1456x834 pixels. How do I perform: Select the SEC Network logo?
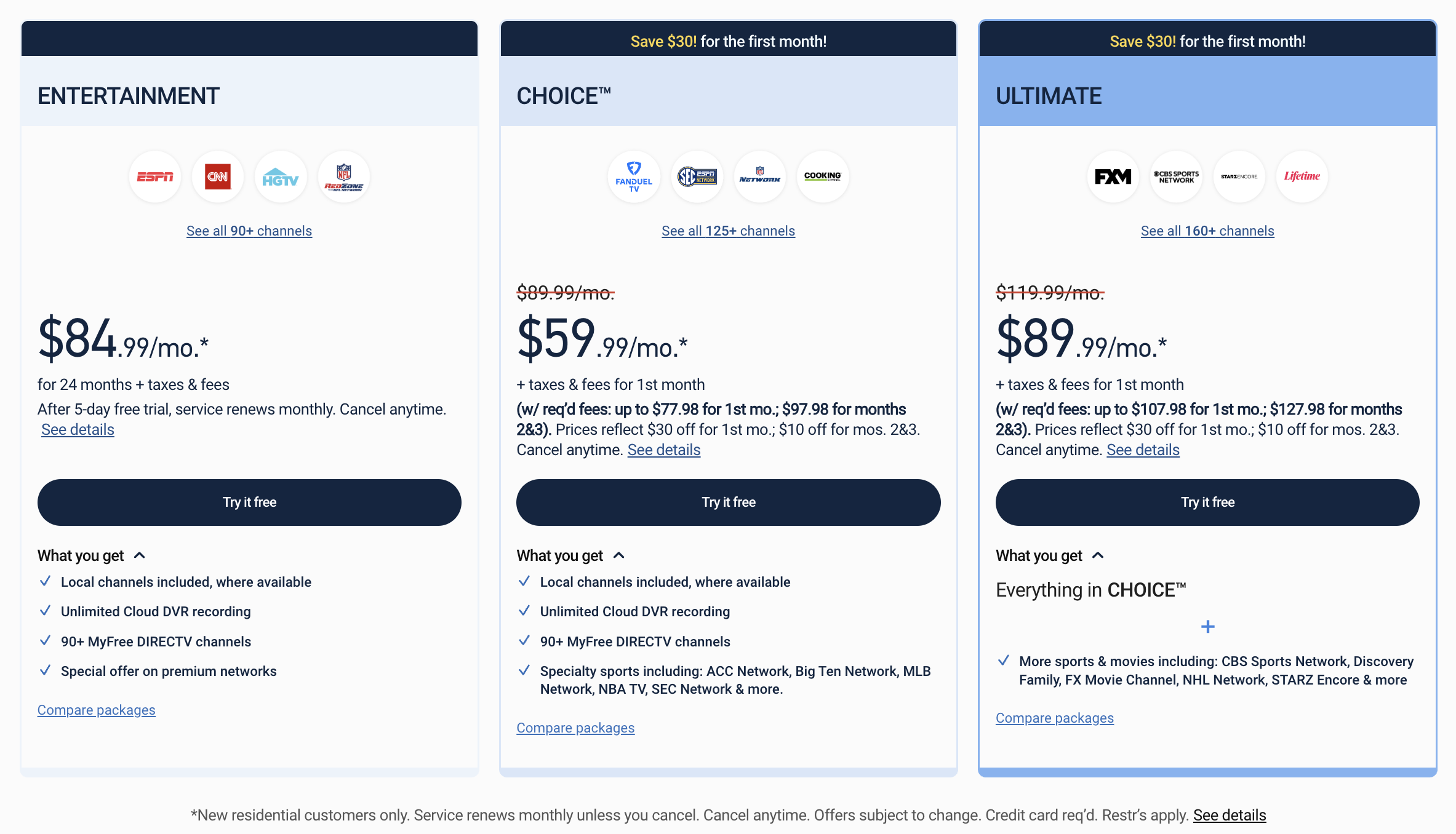[697, 177]
